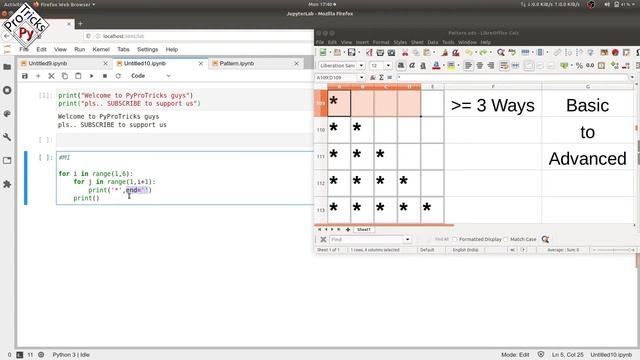This screenshot has height=360, width=640.
Task: Click the Ln 5, Col 25 status item
Action: [567, 355]
